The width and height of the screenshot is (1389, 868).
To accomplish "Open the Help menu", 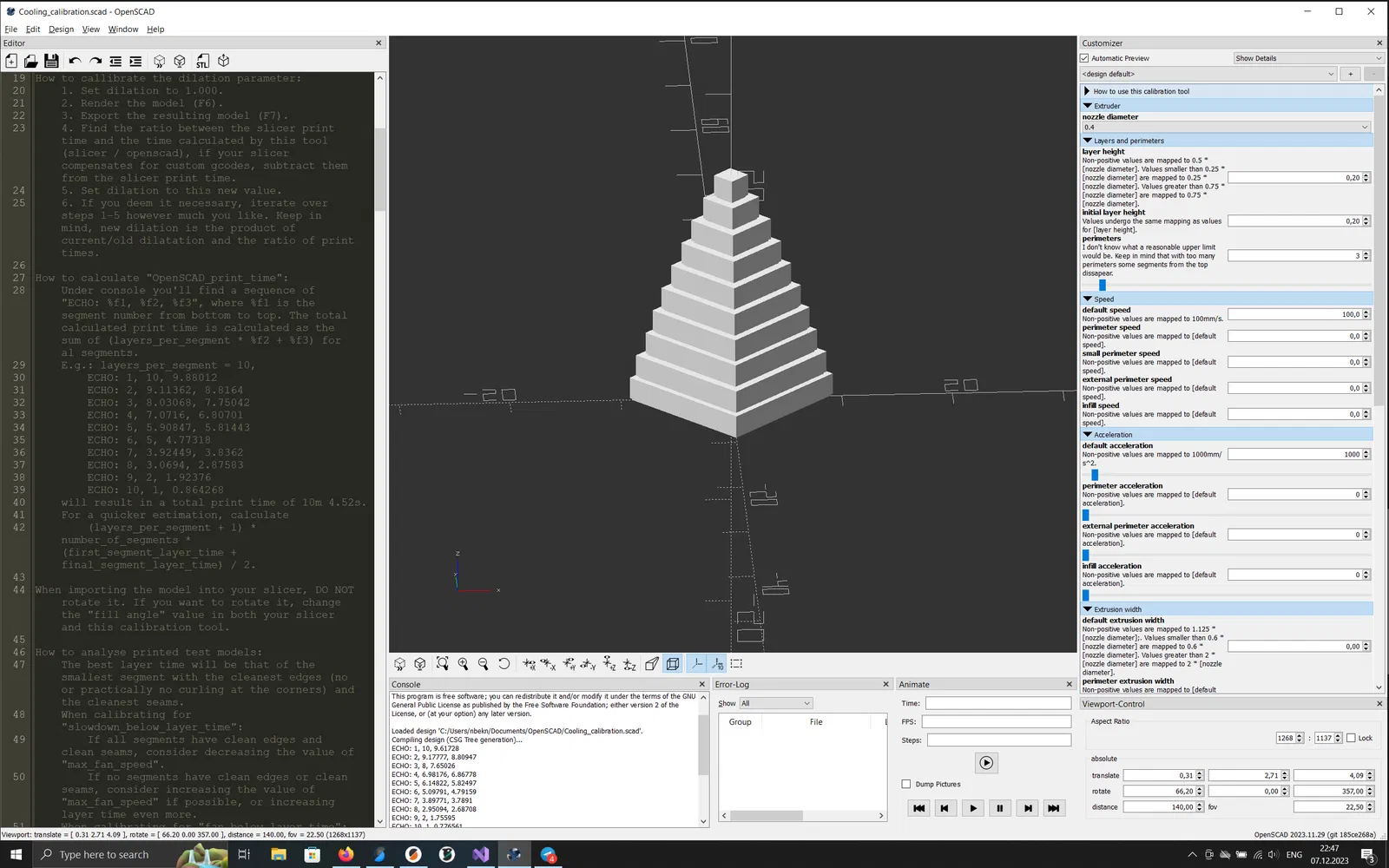I will pyautogui.click(x=155, y=30).
